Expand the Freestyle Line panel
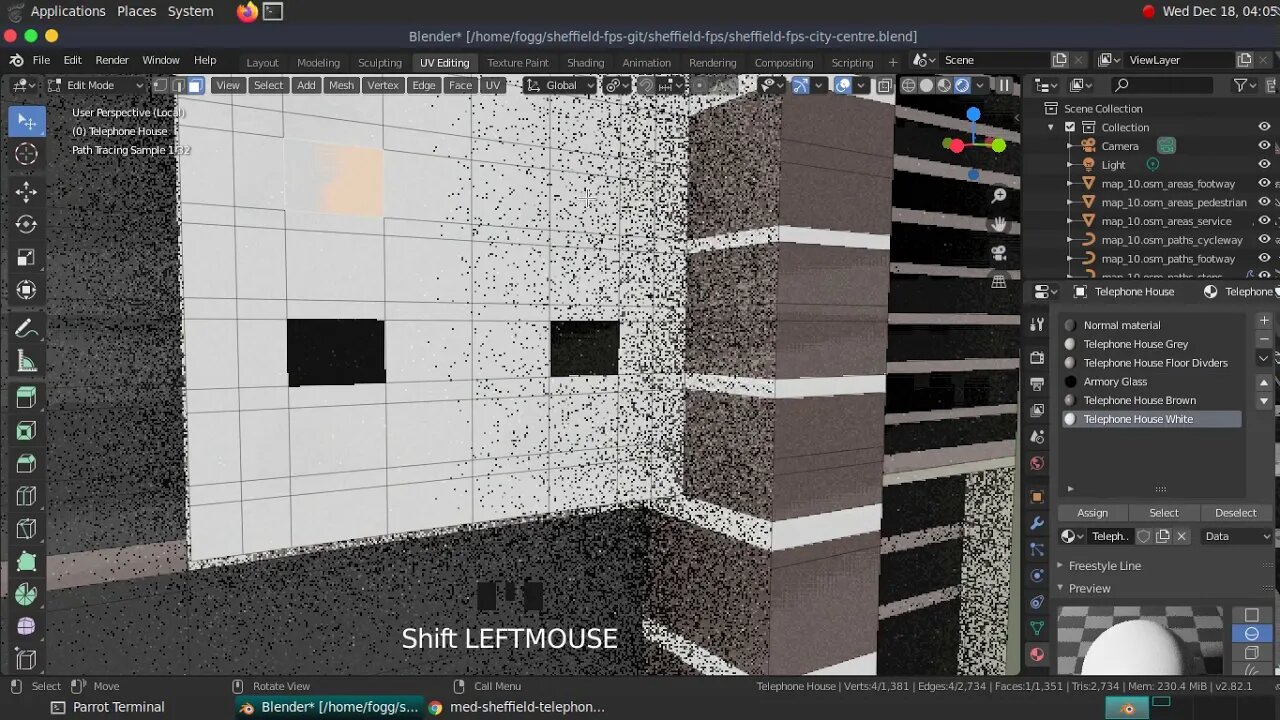 pyautogui.click(x=1104, y=566)
